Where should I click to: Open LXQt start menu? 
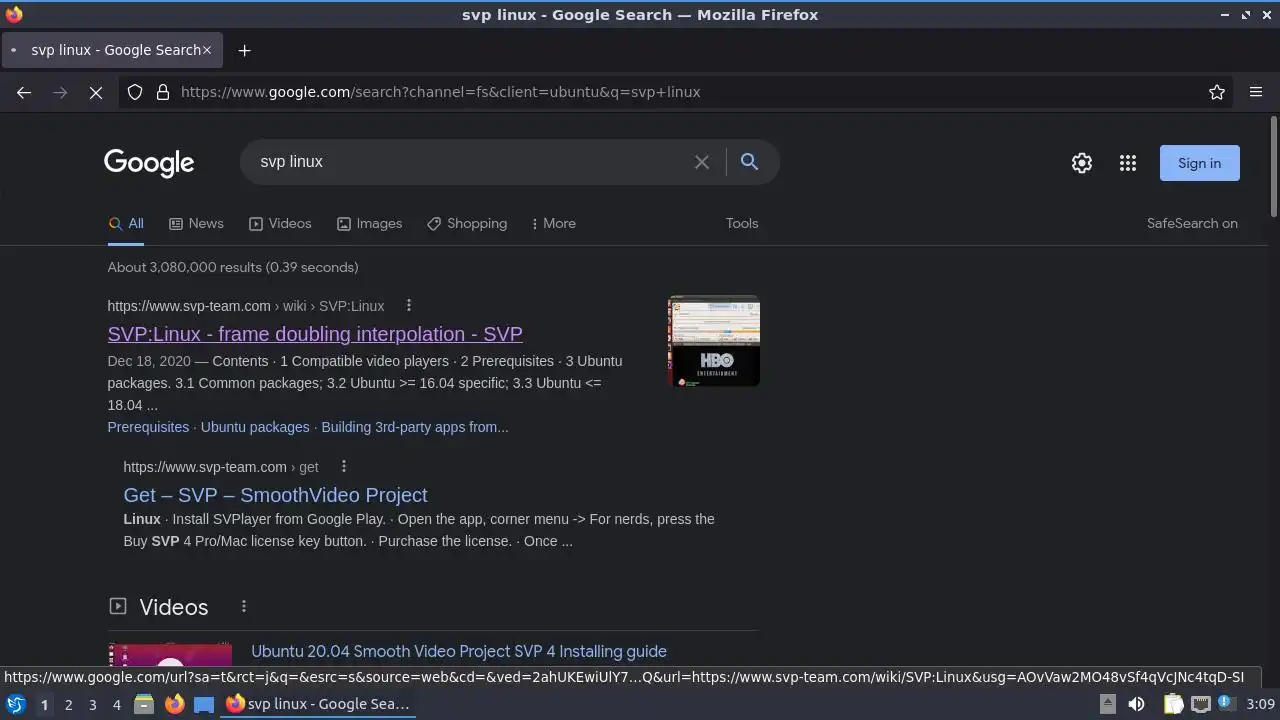tap(16, 704)
